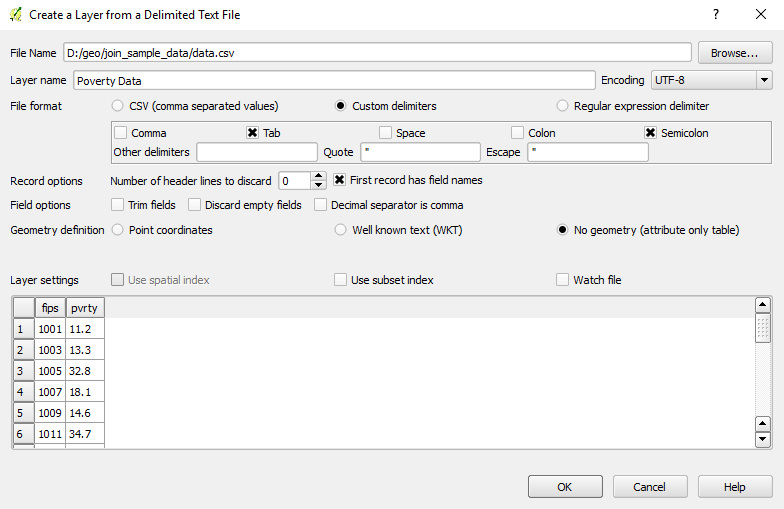Enable the Comma delimiter checkbox
Image resolution: width=784 pixels, height=509 pixels.
[120, 132]
